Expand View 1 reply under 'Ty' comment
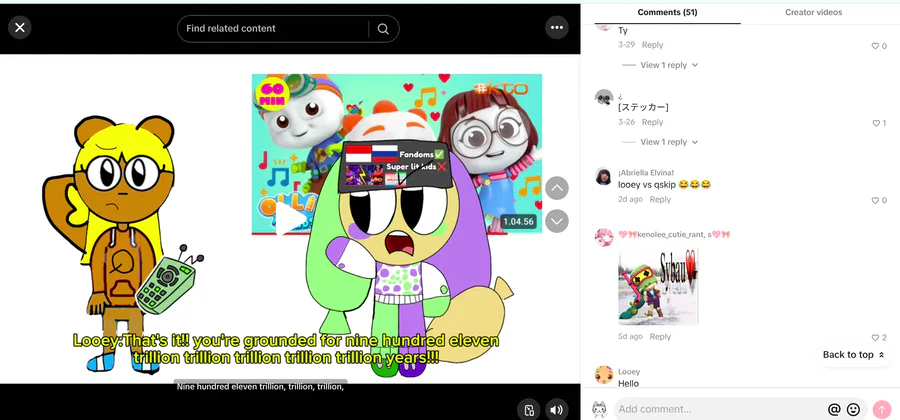Image resolution: width=900 pixels, height=420 pixels. tap(664, 65)
